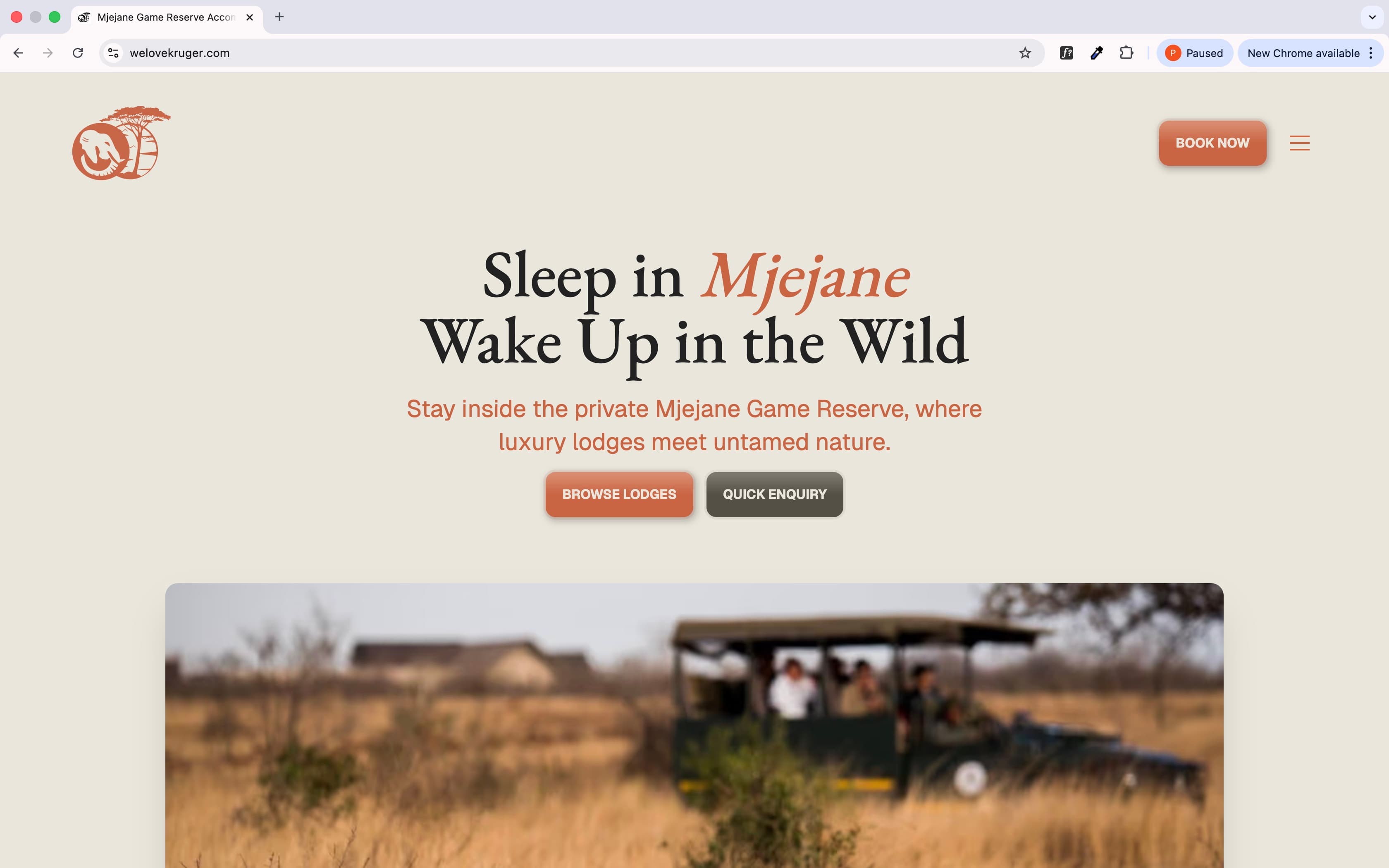This screenshot has height=868, width=1389.
Task: Activate the eyedropper color picker extension
Action: pyautogui.click(x=1096, y=53)
